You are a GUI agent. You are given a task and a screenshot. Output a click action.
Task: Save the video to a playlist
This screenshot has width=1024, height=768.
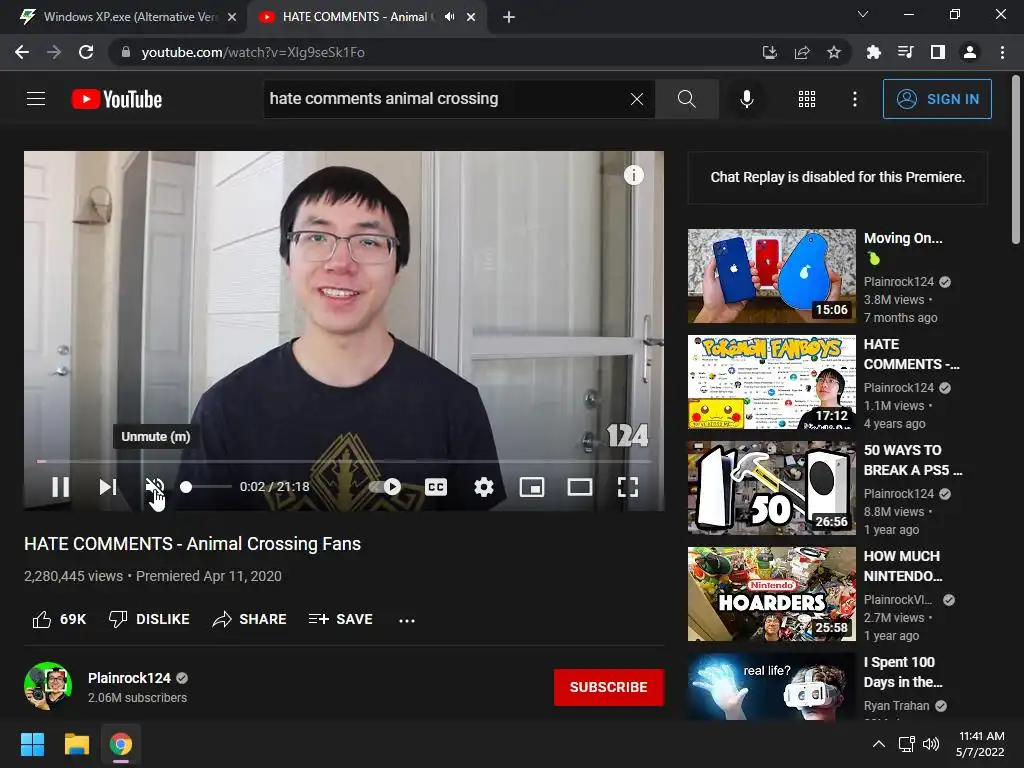point(340,619)
